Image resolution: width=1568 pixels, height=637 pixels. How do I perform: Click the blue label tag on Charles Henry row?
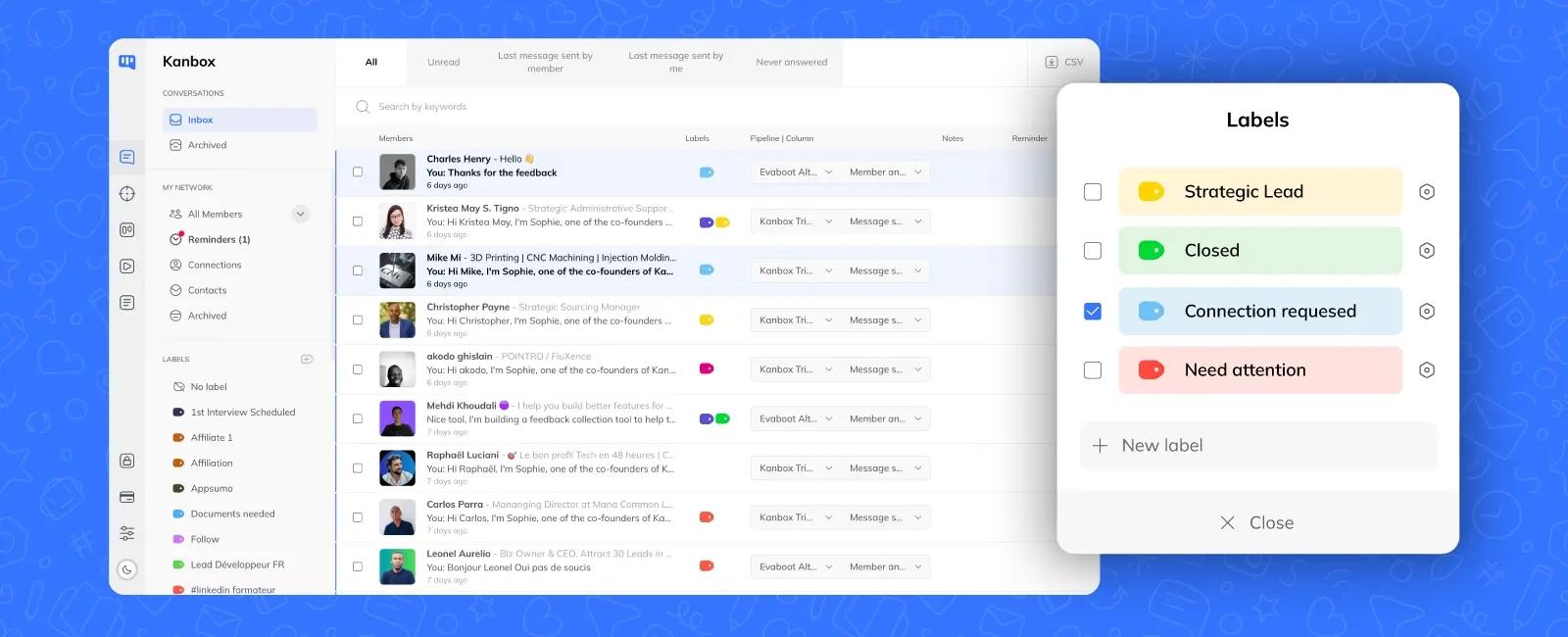tap(707, 172)
